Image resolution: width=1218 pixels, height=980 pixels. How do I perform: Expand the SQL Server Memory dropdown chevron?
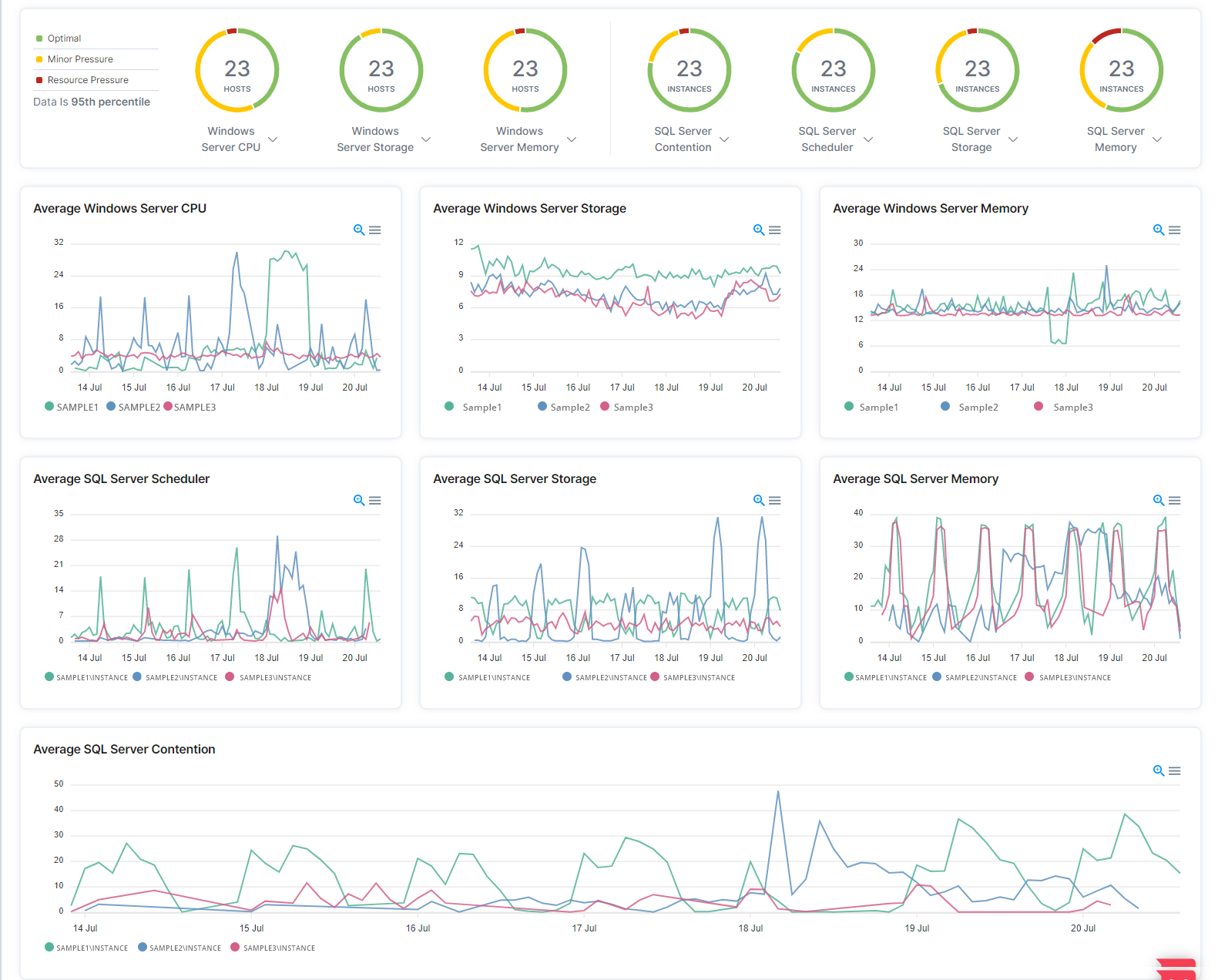(x=1157, y=139)
